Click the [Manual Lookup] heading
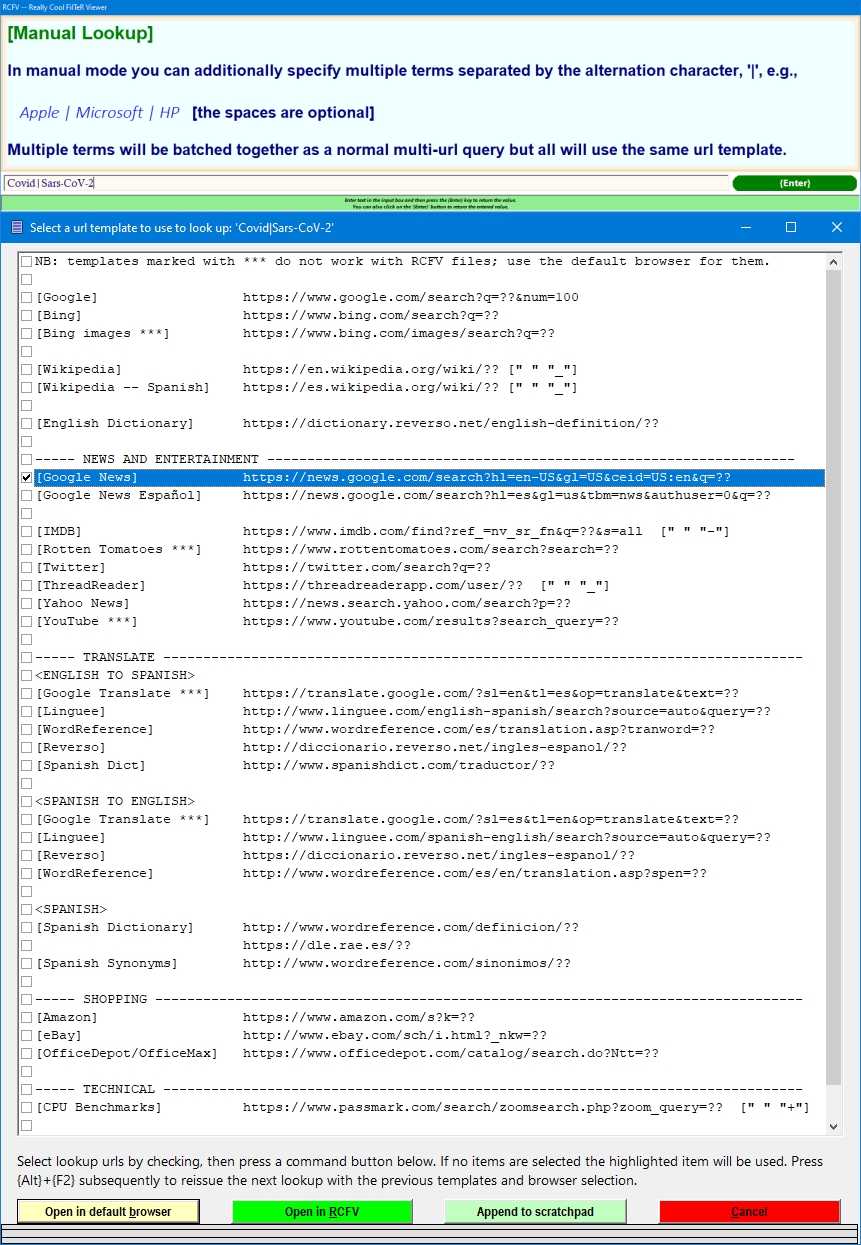The height and width of the screenshot is (1245, 861). pyautogui.click(x=80, y=34)
